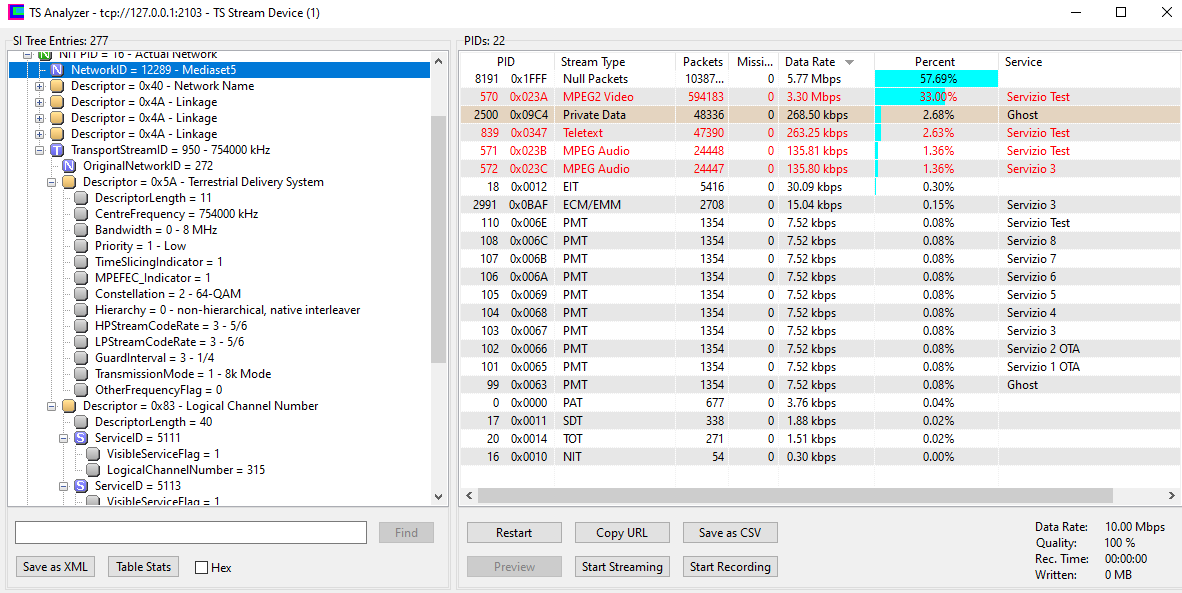Sort by the Missing column header
This screenshot has height=593, width=1182.
coord(754,62)
